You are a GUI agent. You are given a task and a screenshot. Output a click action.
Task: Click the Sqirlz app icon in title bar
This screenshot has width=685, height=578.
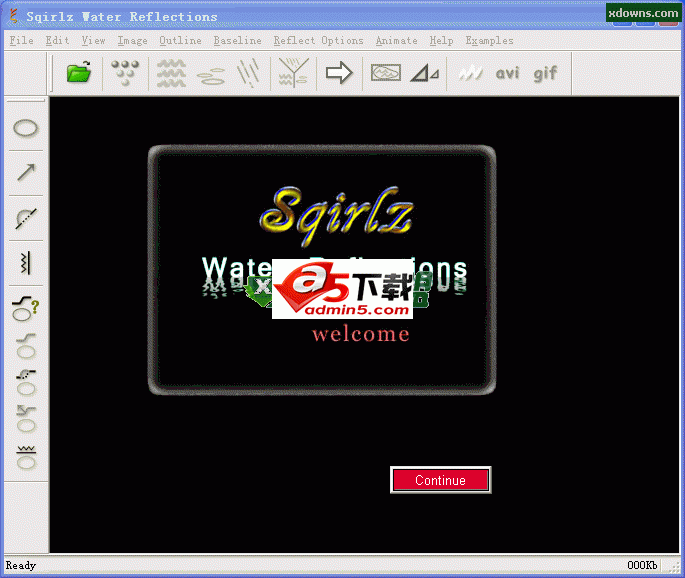click(x=14, y=16)
